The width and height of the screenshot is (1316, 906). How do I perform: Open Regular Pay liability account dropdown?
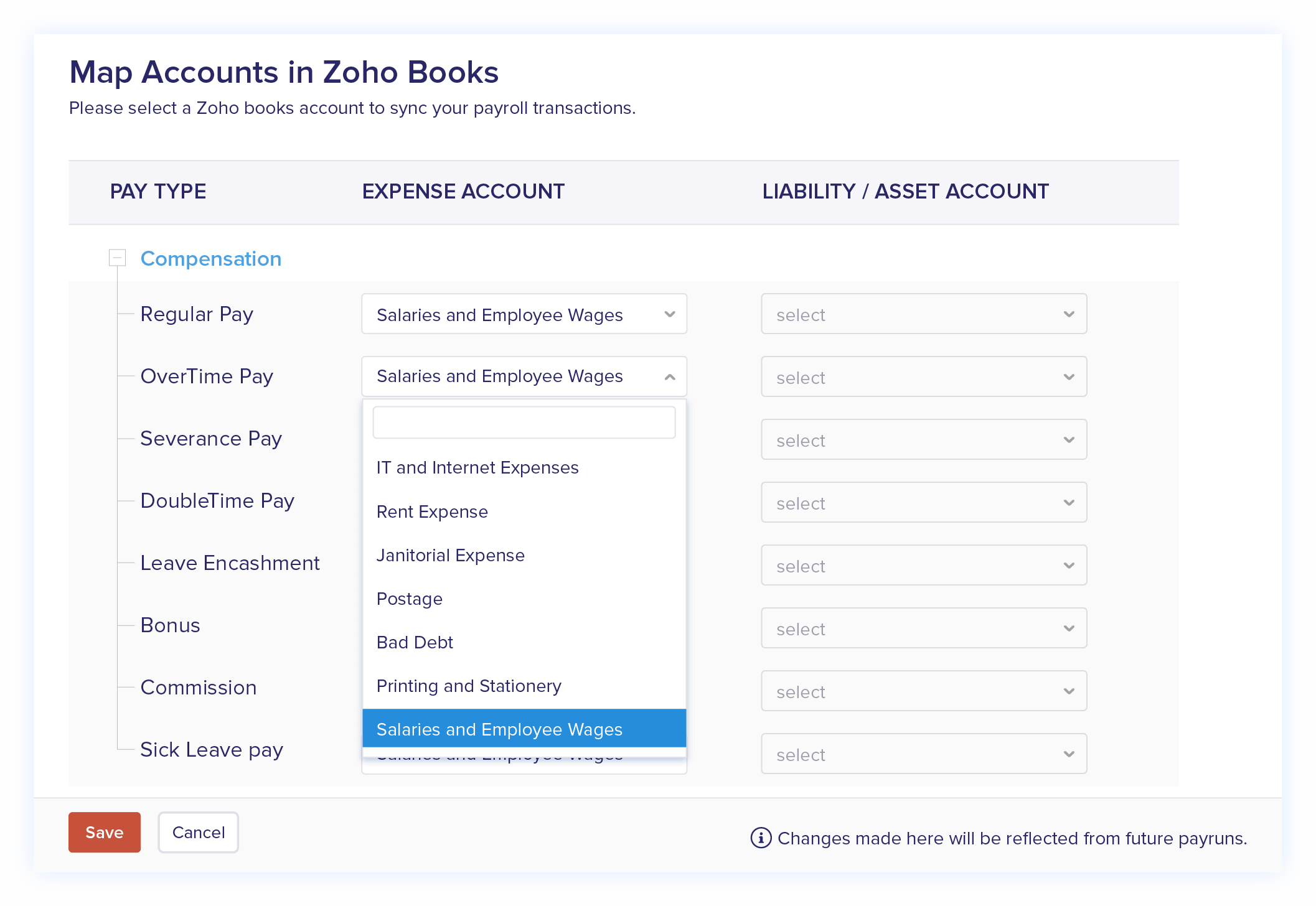[x=923, y=314]
